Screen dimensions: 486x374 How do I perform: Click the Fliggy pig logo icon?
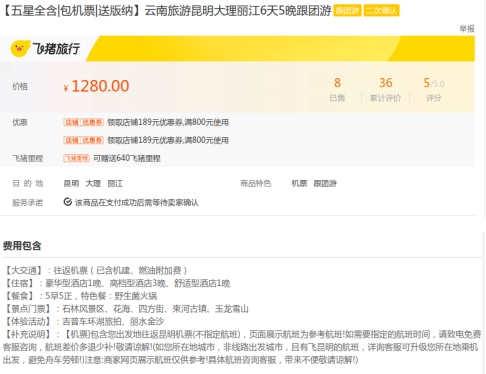click(19, 49)
